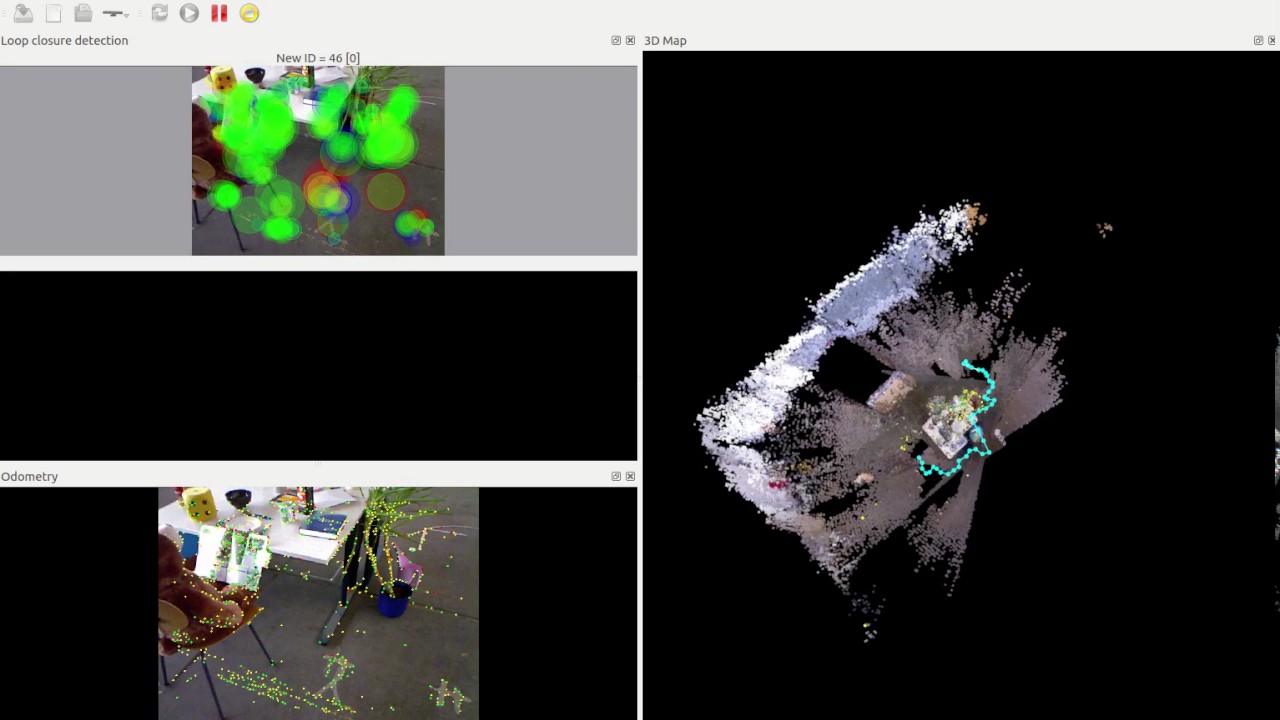The height and width of the screenshot is (720, 1280).
Task: Float the 3D Map panel
Action: click(1258, 40)
